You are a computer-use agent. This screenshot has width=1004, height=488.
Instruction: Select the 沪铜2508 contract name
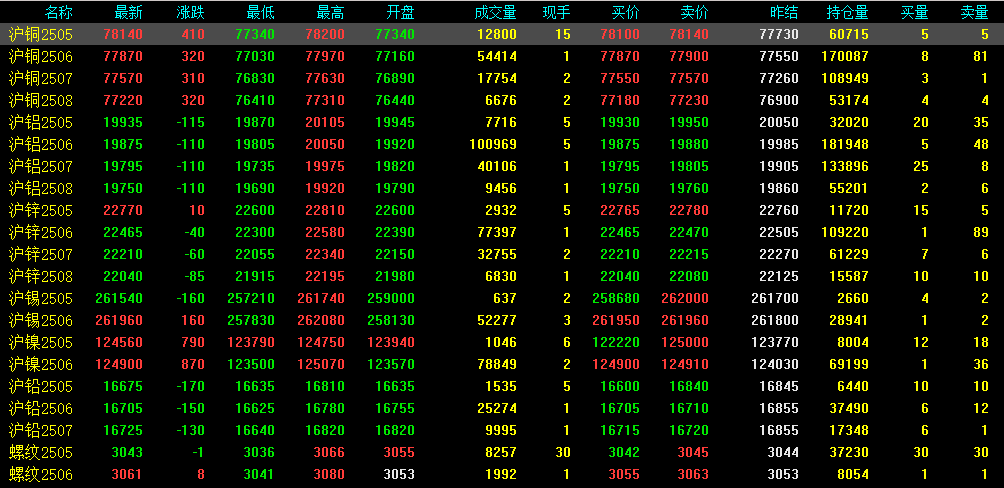41,100
